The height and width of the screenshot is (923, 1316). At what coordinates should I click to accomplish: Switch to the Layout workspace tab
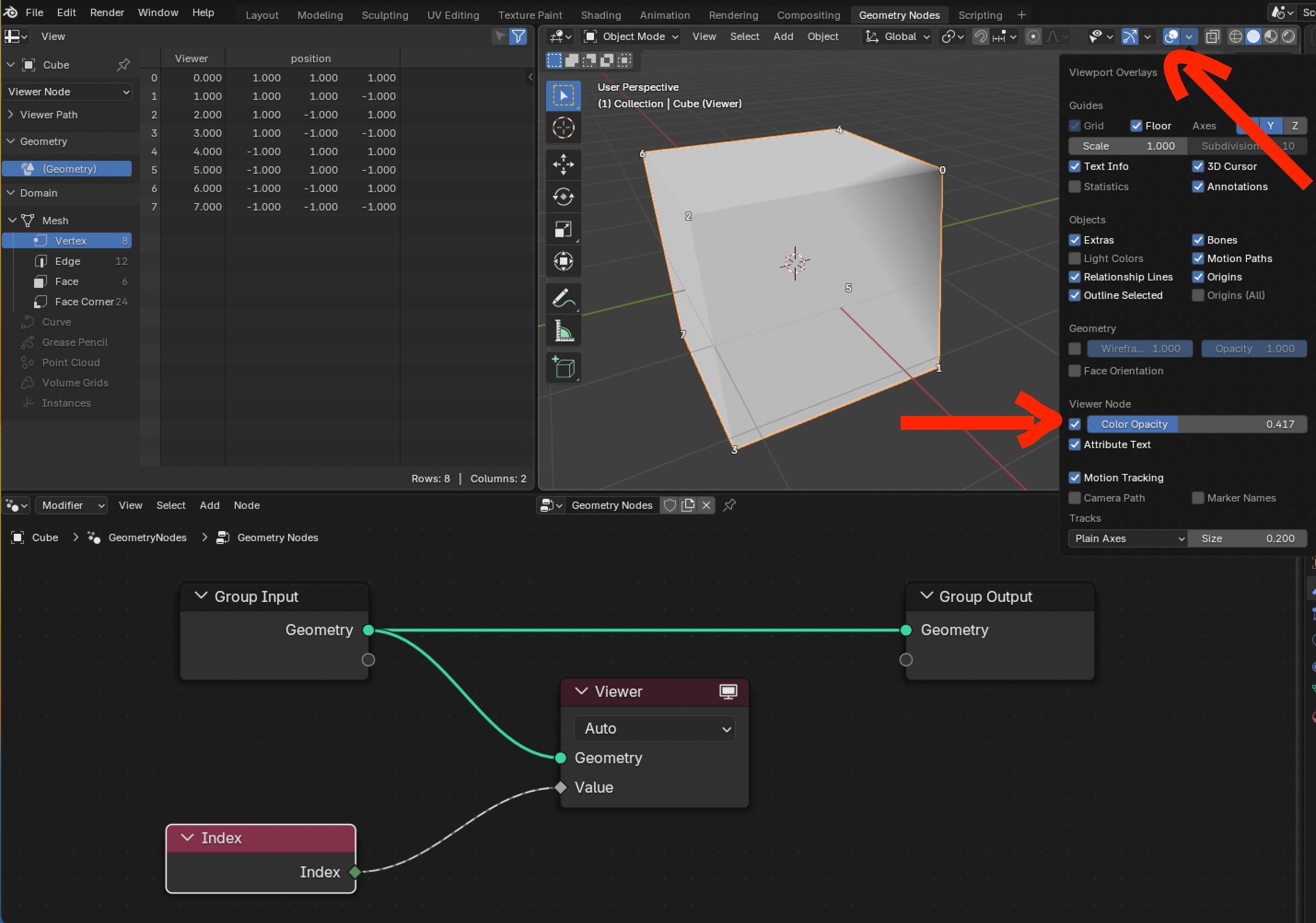coord(262,15)
